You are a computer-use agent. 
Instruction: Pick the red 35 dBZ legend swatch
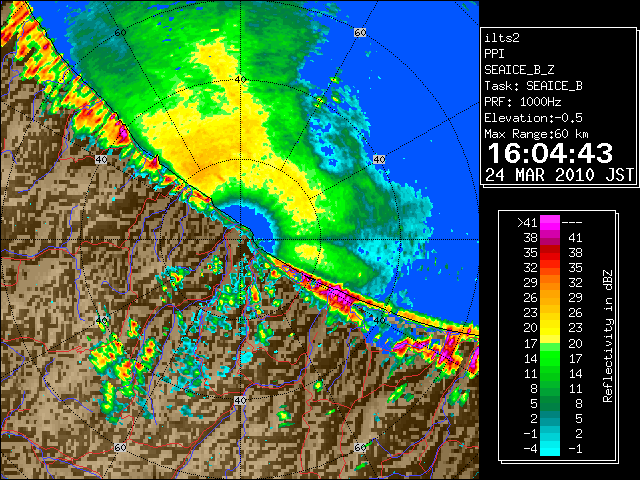[x=549, y=253]
